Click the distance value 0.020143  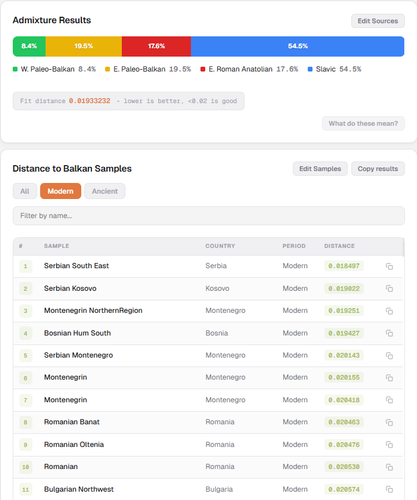(x=344, y=355)
